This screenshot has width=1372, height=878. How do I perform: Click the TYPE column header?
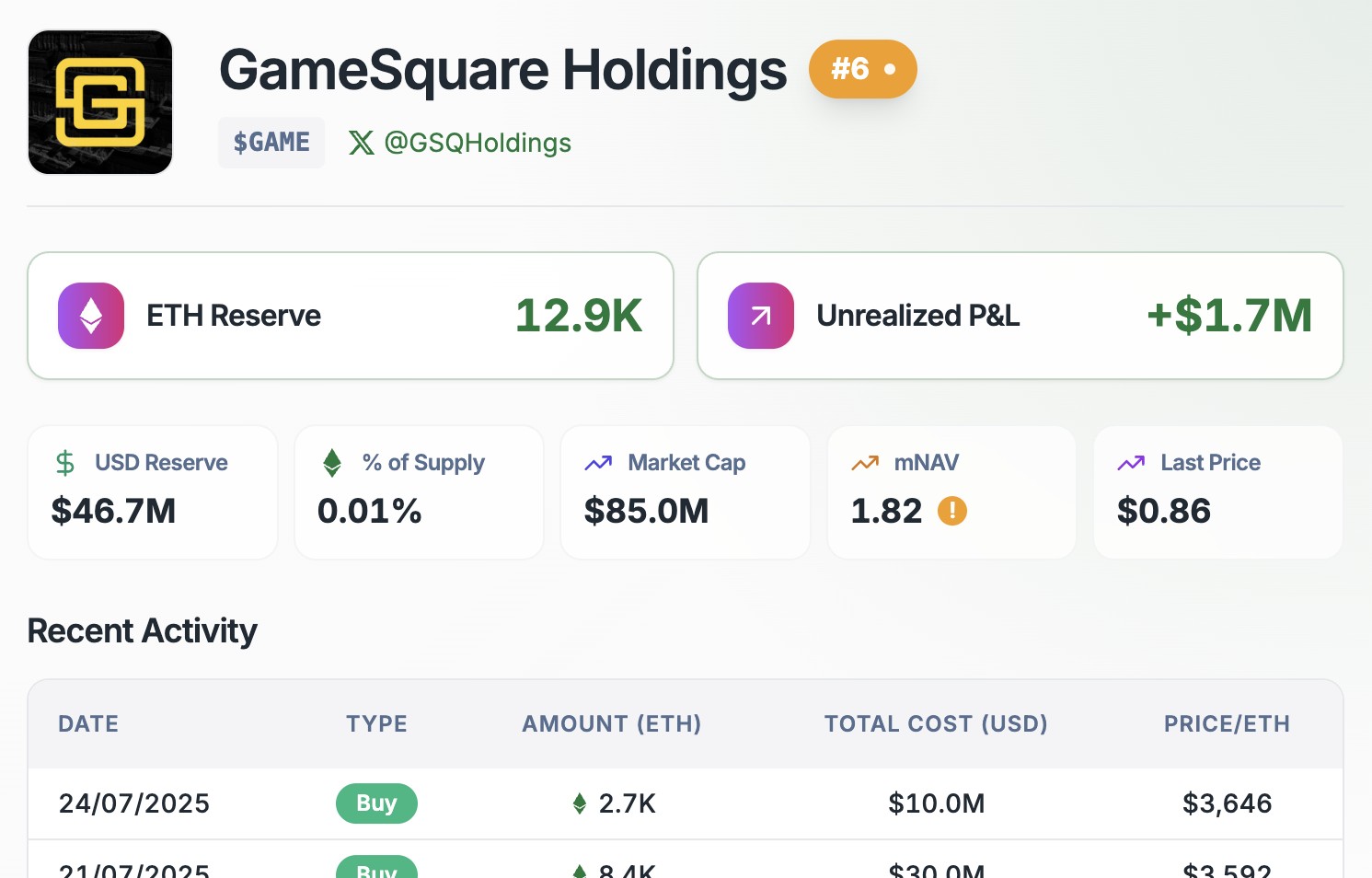(x=376, y=724)
